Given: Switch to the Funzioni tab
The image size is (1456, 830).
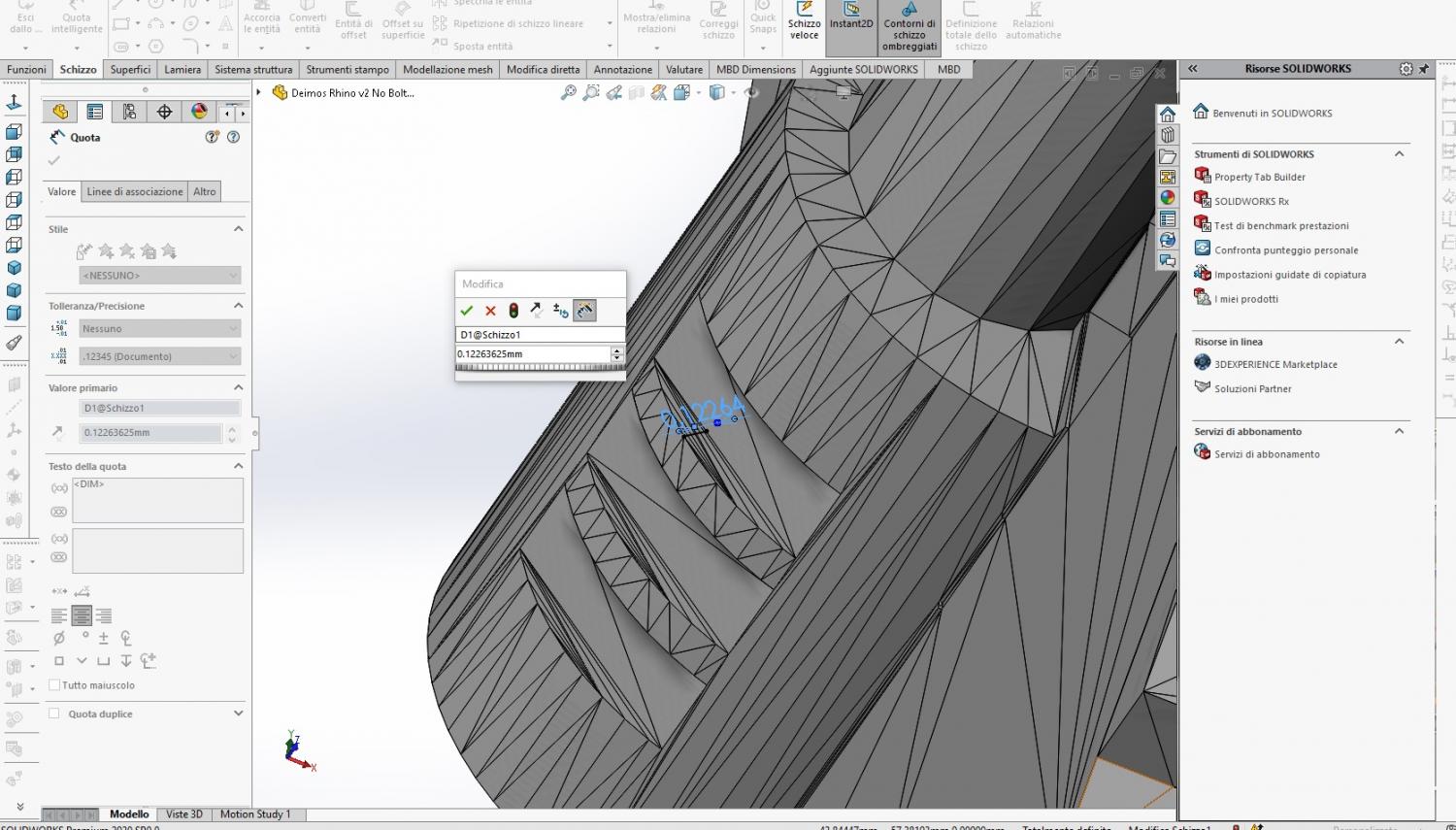Looking at the screenshot, I should (26, 70).
